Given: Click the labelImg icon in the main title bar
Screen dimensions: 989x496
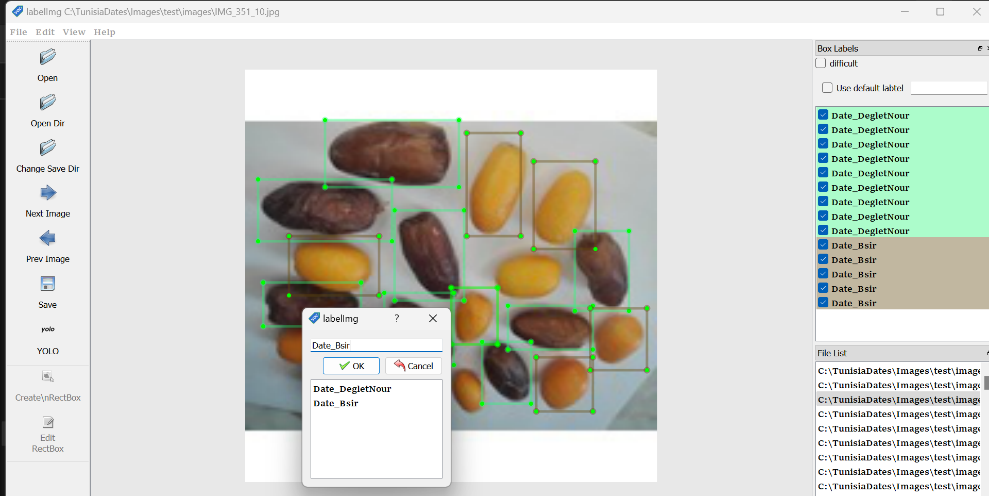Looking at the screenshot, I should pyautogui.click(x=18, y=11).
